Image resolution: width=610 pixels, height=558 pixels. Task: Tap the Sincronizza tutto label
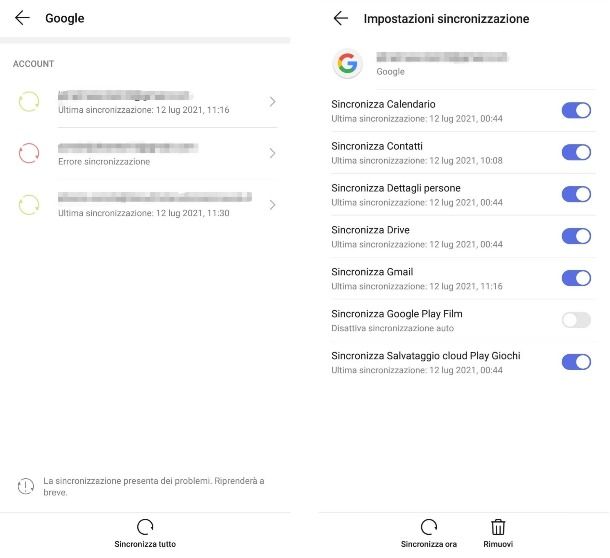tap(145, 544)
